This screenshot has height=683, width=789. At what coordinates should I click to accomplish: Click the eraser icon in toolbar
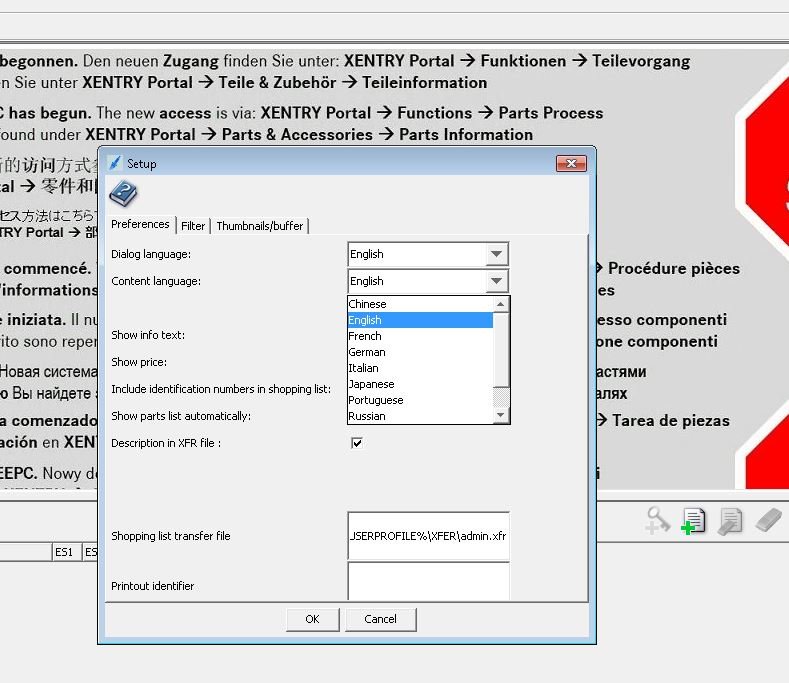coord(768,519)
